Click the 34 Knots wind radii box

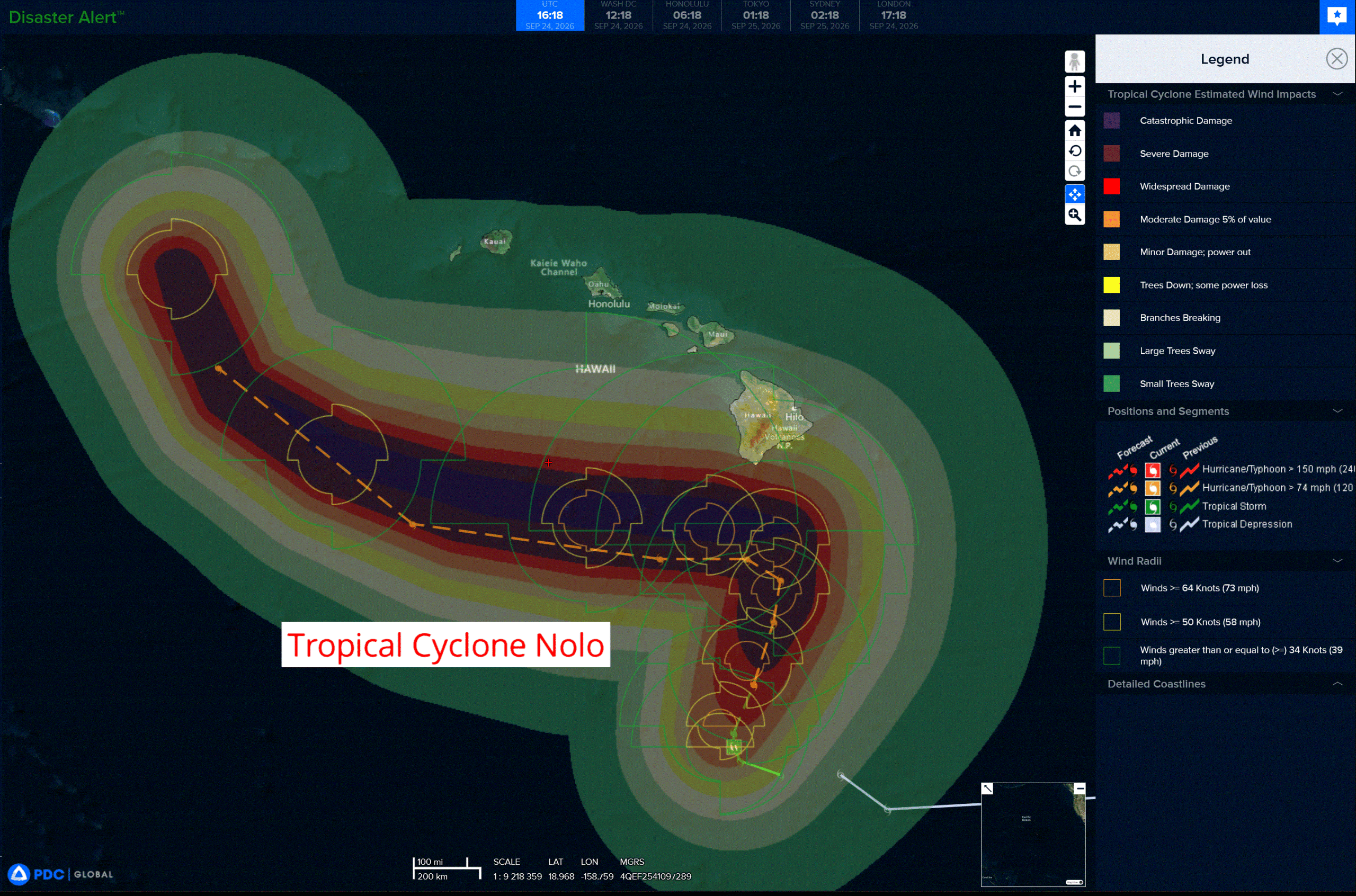click(x=1112, y=656)
